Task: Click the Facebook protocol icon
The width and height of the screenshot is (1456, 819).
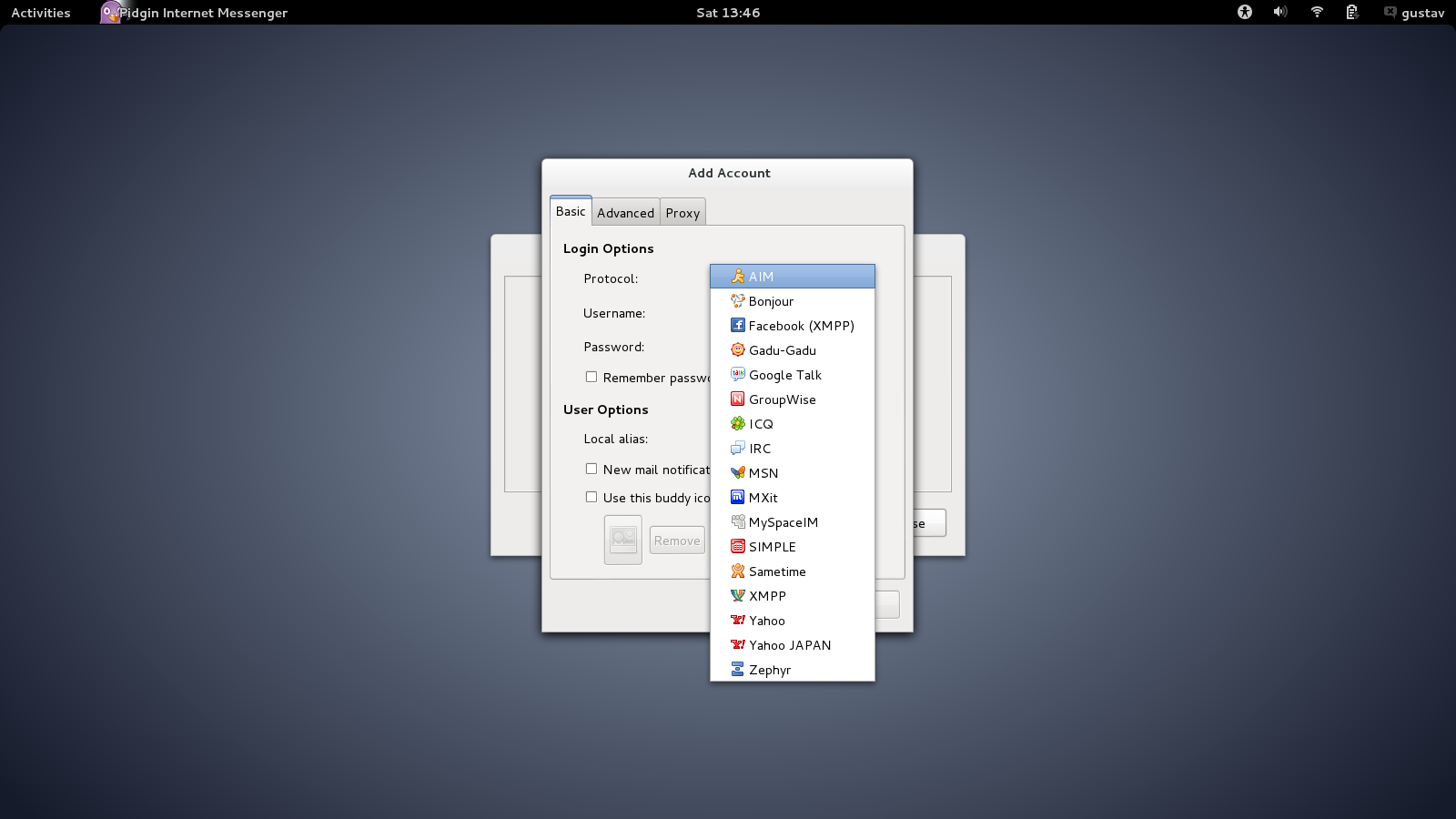Action: pos(738,325)
